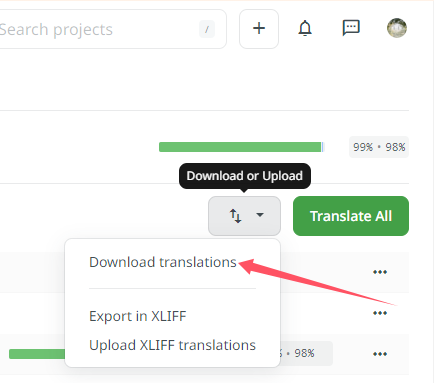Click the Download or Upload tooltip
434x383 pixels.
pos(245,176)
